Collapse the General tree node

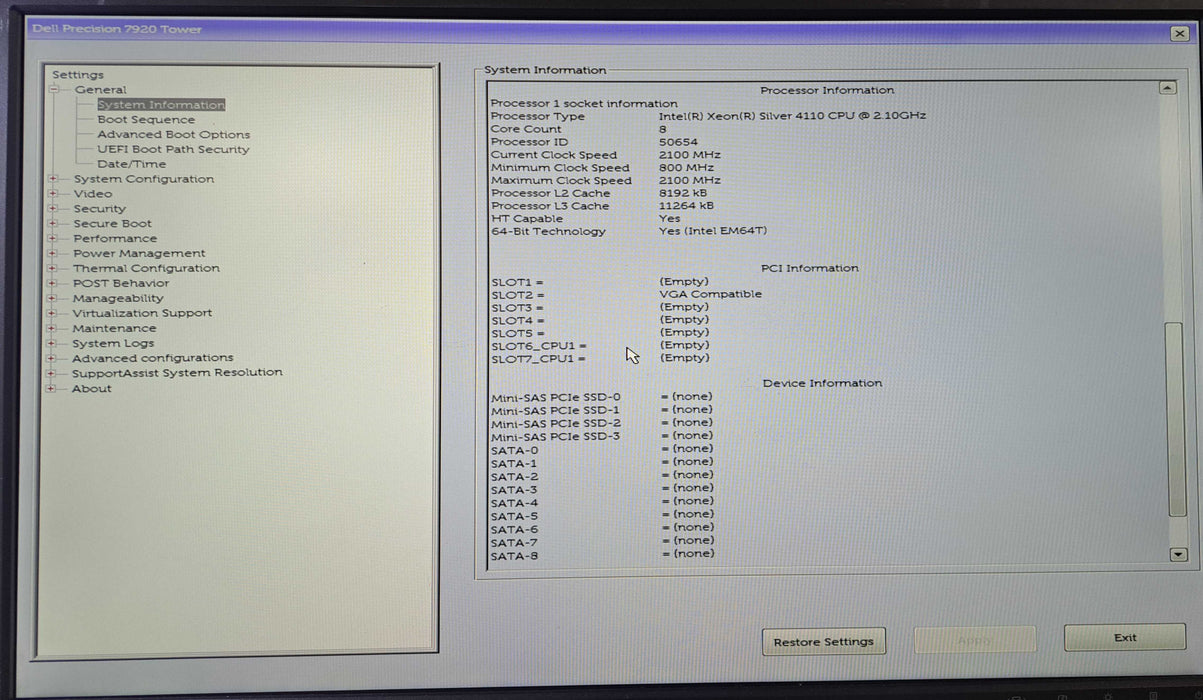click(x=53, y=90)
